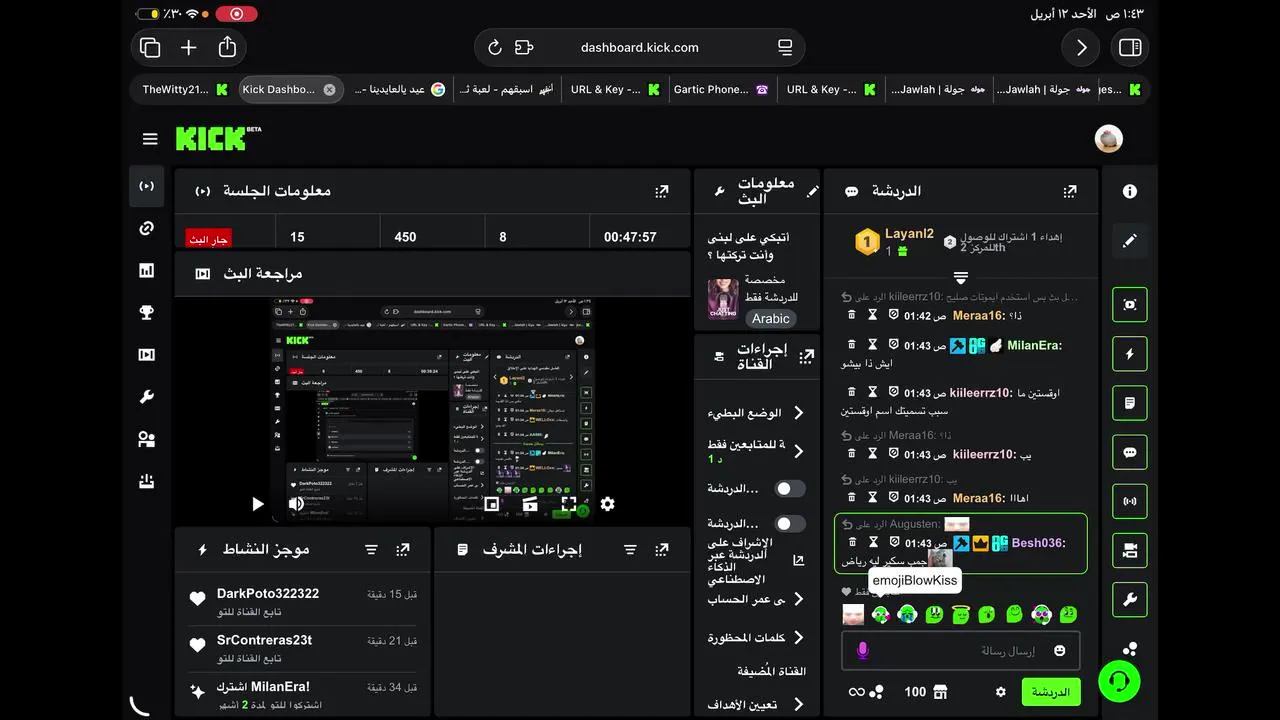
Task: Close the Kick Dashboard browser tab
Action: pos(329,89)
